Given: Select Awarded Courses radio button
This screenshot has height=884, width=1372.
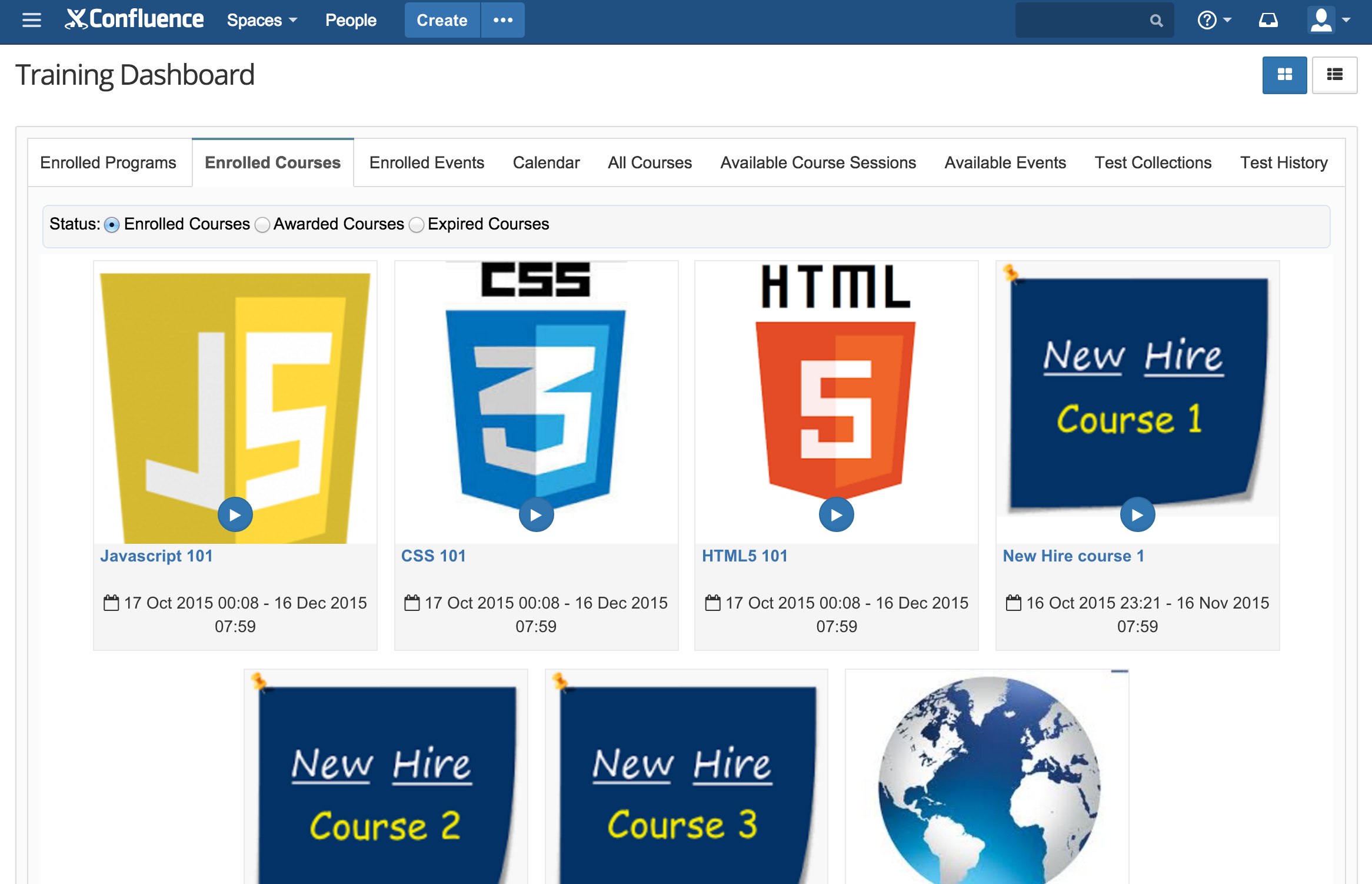Looking at the screenshot, I should pos(262,225).
